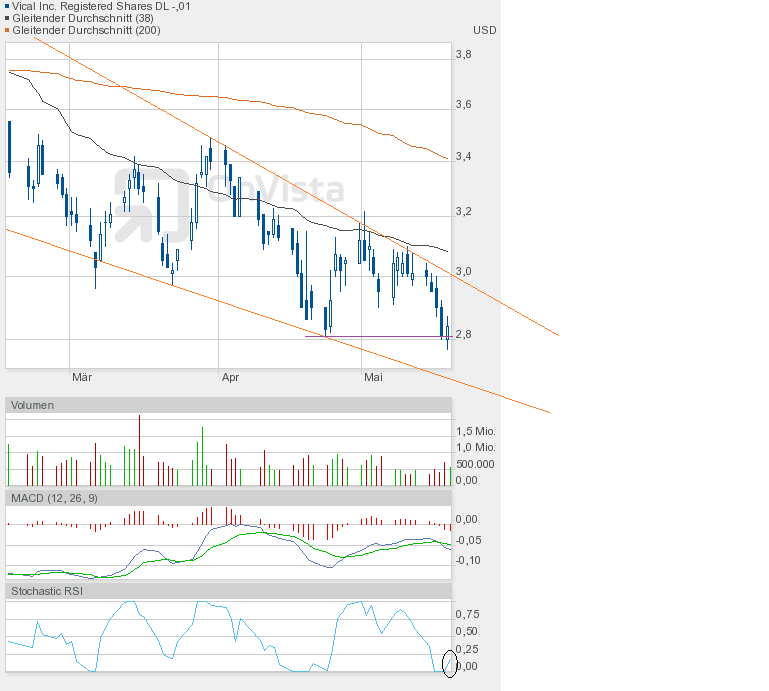Open the Stochastic RSI panel header
The width and height of the screenshot is (769, 691).
coord(47,591)
